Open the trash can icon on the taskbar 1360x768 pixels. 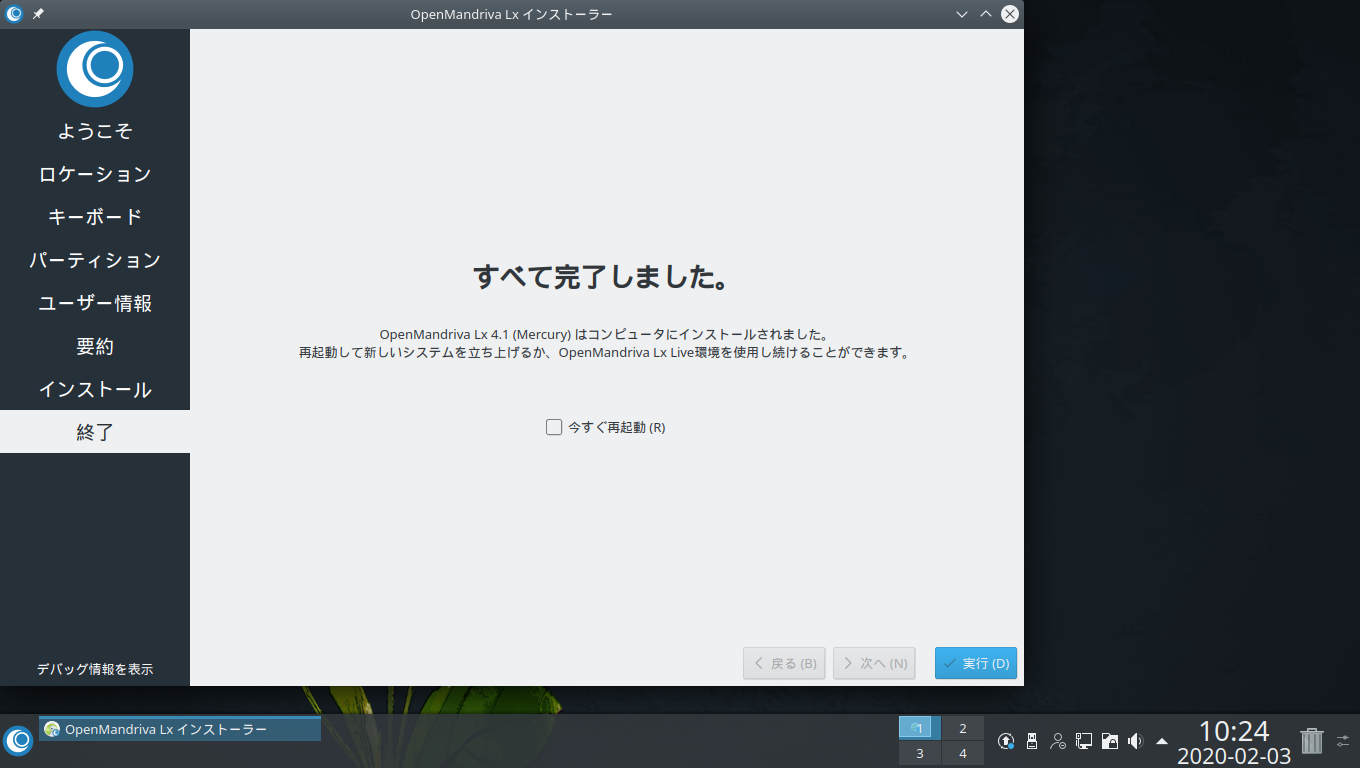coord(1311,741)
